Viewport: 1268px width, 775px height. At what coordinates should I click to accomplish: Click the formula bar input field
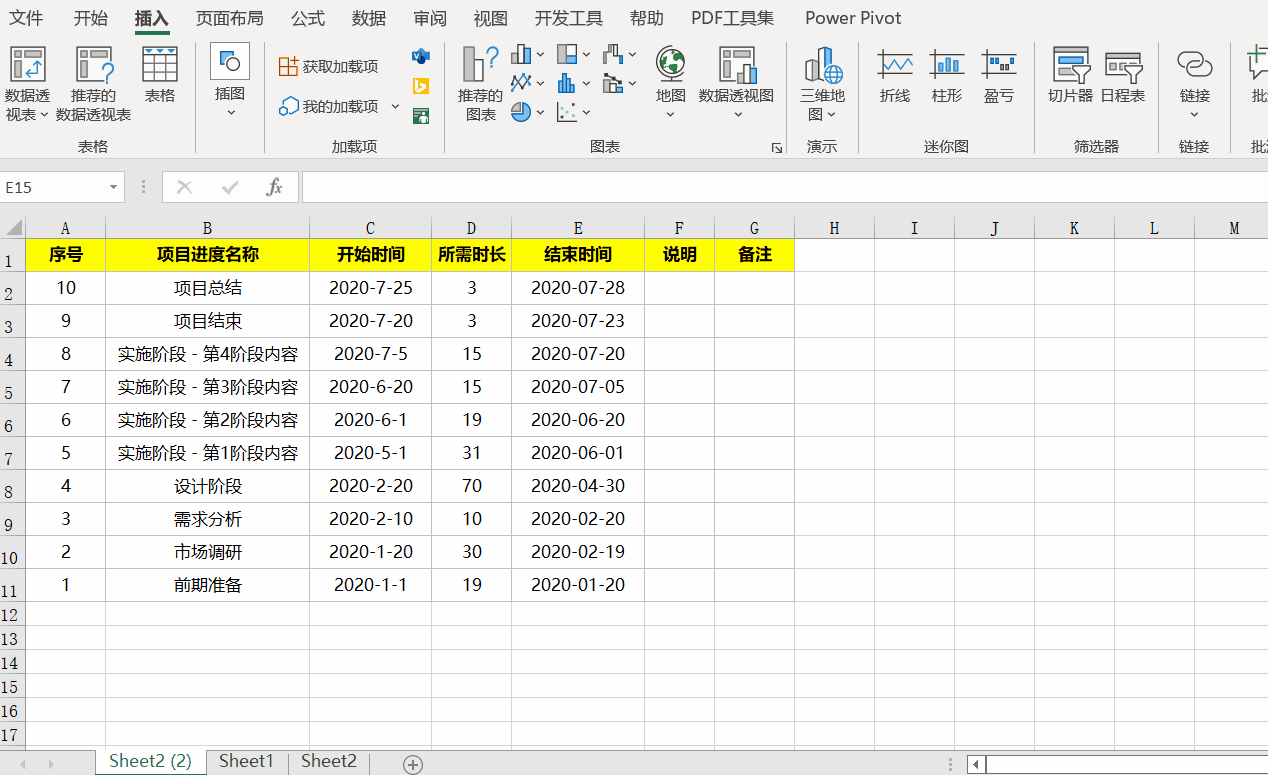[x=780, y=187]
